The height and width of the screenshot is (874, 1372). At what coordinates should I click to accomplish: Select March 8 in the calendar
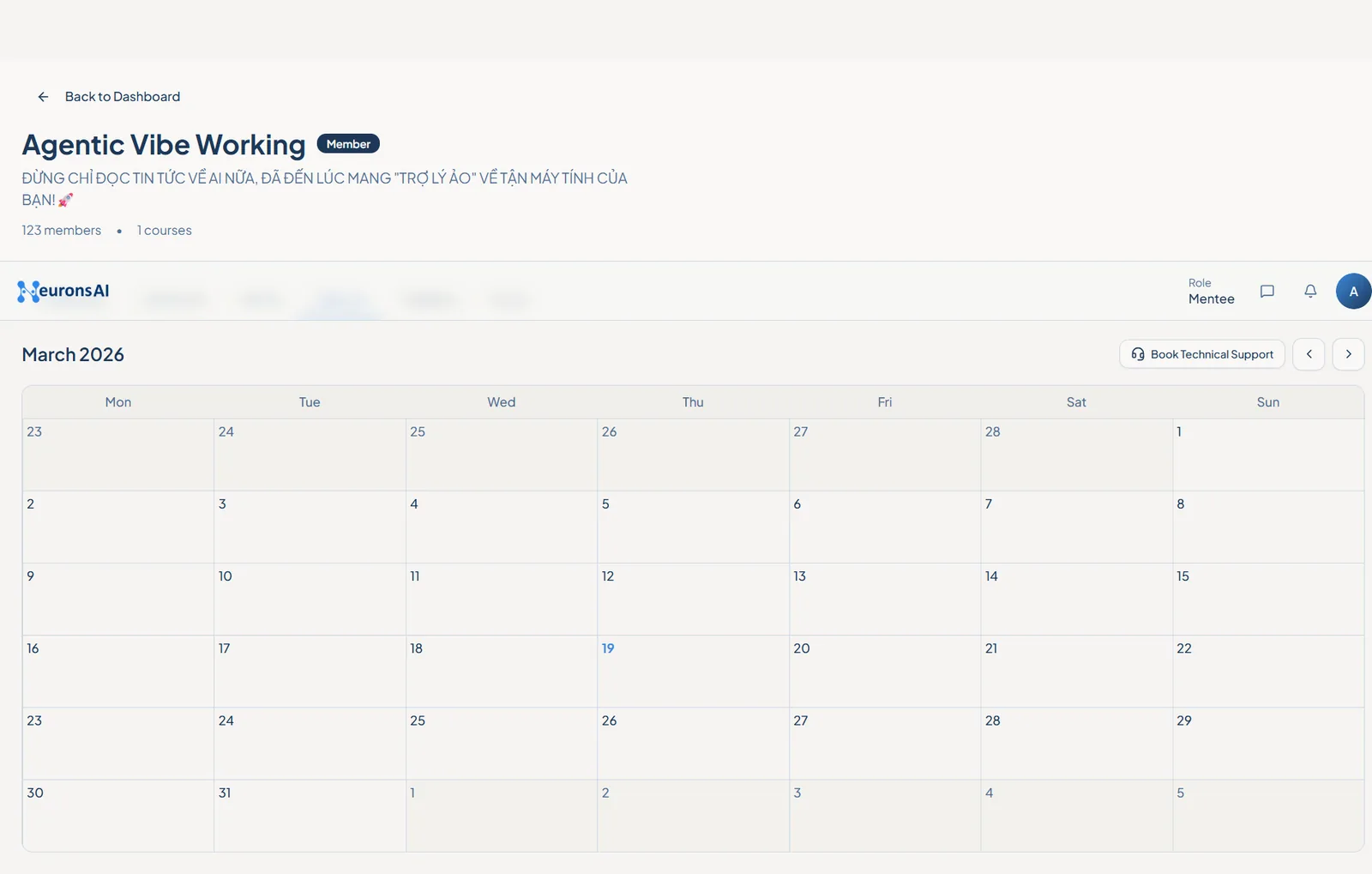(x=1268, y=527)
